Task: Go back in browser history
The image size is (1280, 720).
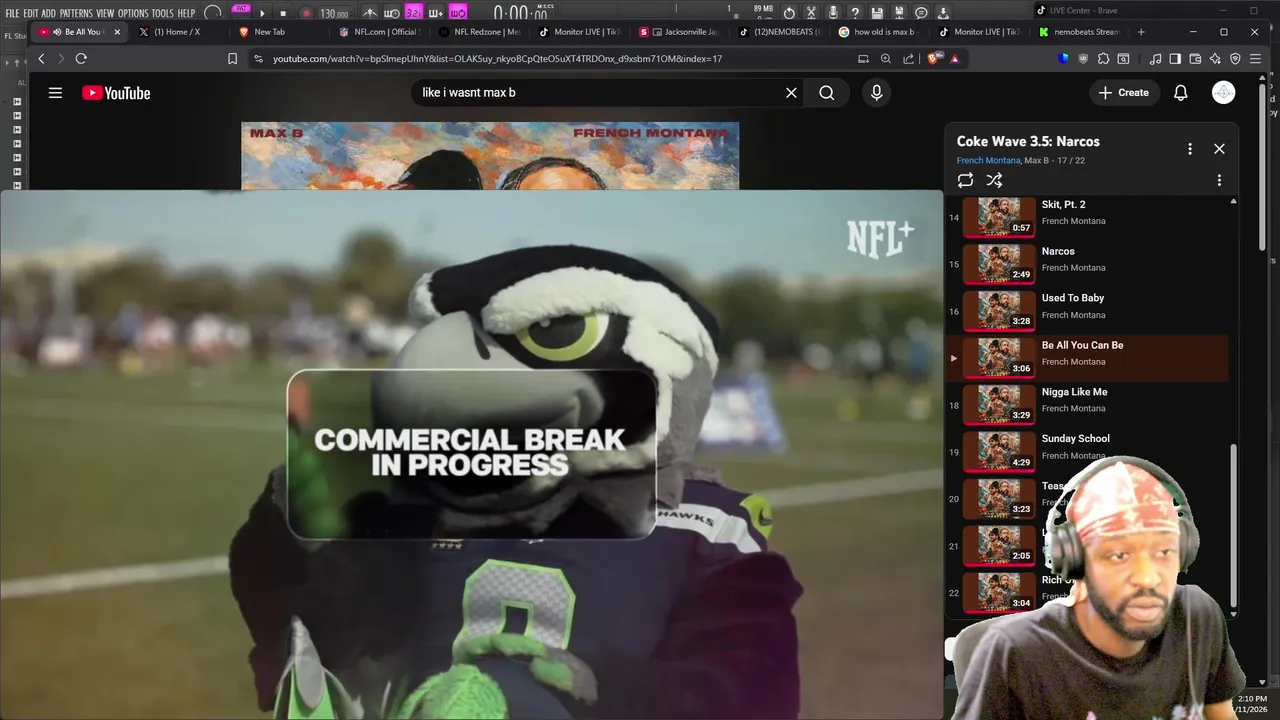Action: pos(41,59)
